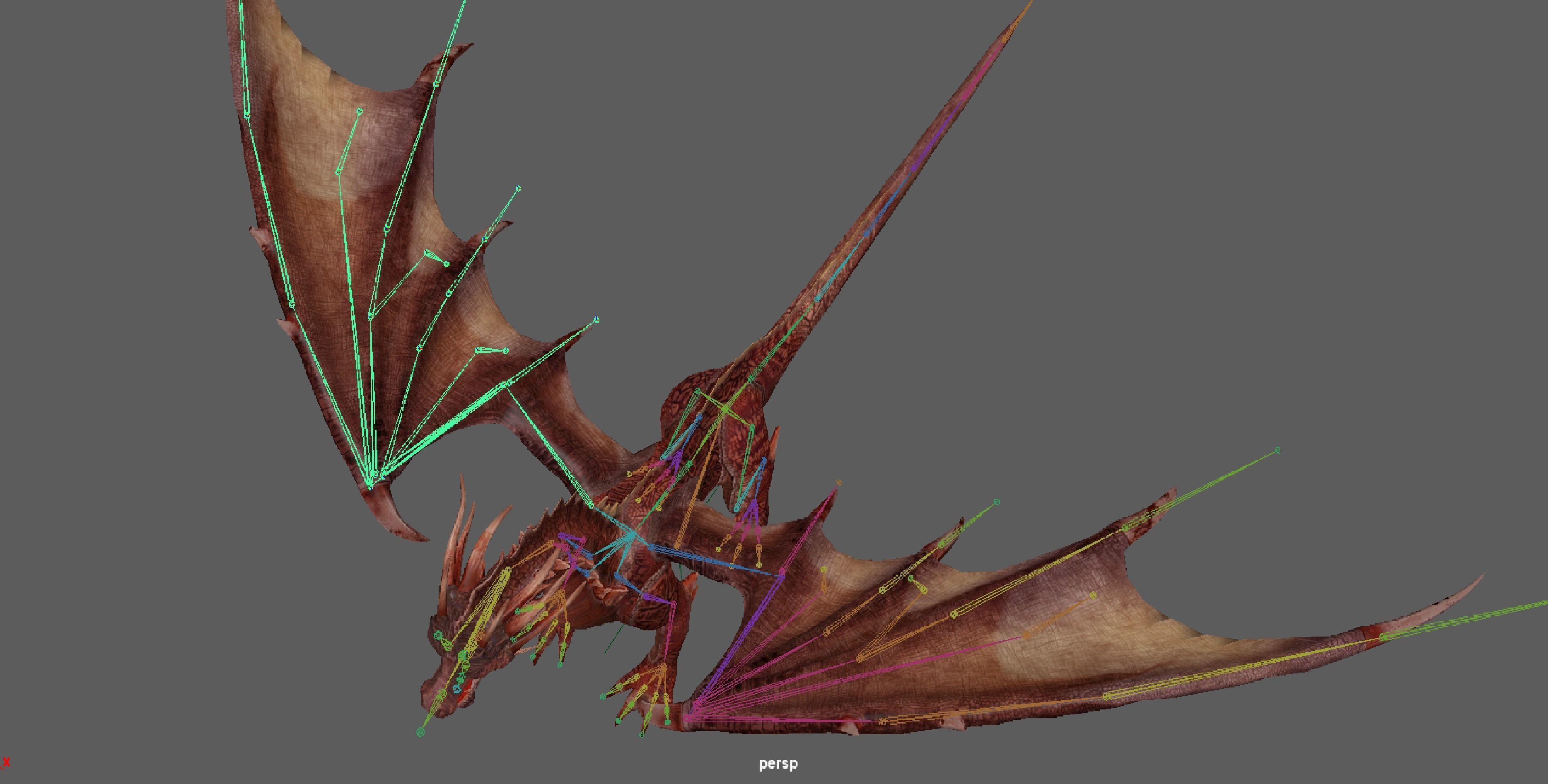Select the curved claw on the raised wing
This screenshot has height=784, width=1548.
(x=396, y=514)
